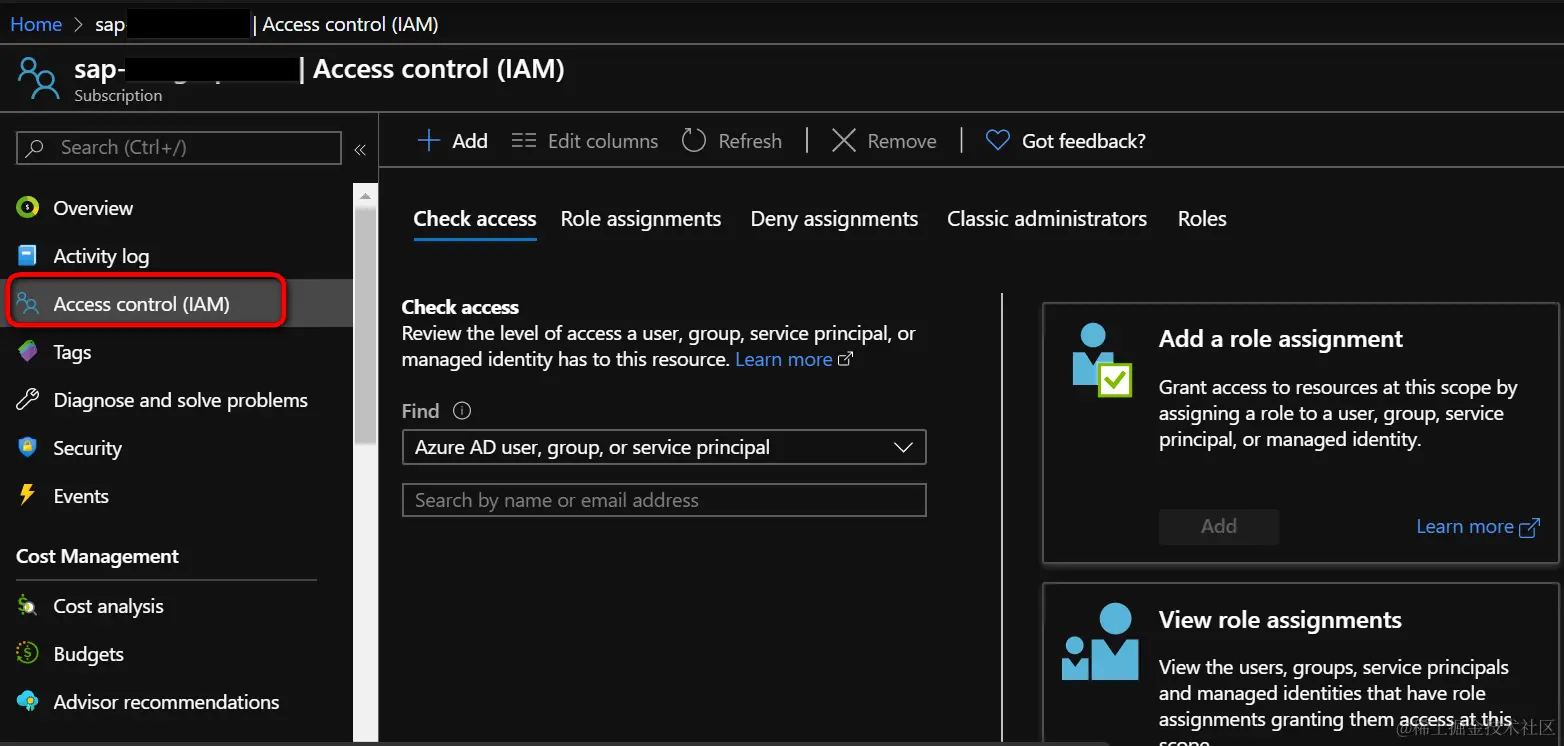Click the X icon beside Remove

point(844,141)
